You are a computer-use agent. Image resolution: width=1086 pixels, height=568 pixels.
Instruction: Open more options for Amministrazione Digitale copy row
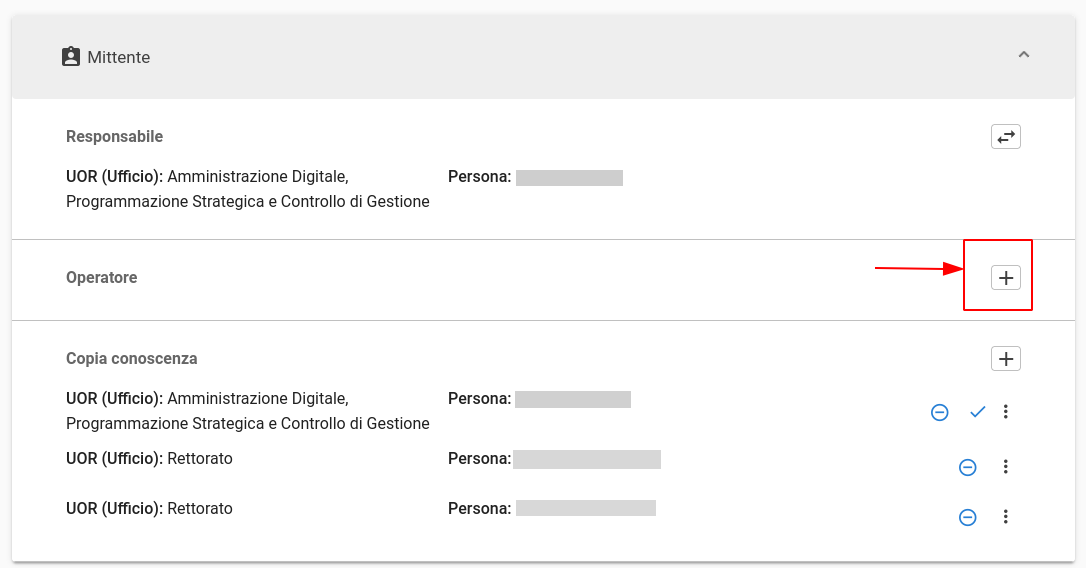pyautogui.click(x=1006, y=412)
